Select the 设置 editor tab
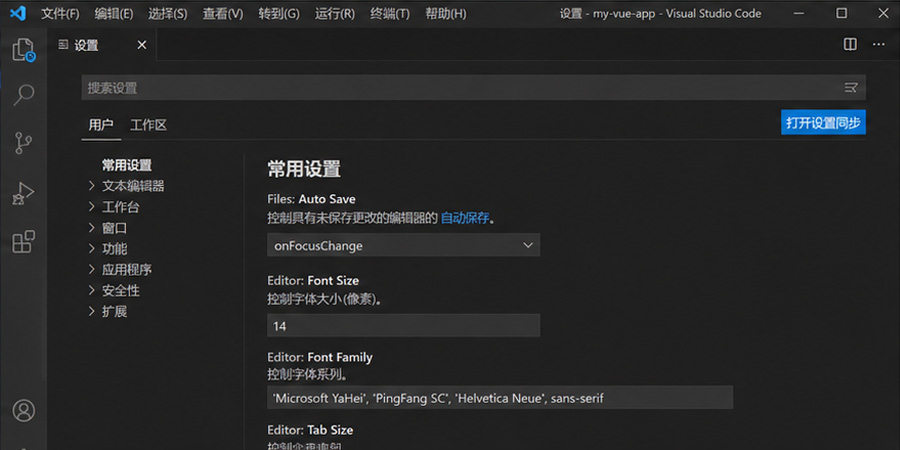 (x=102, y=45)
